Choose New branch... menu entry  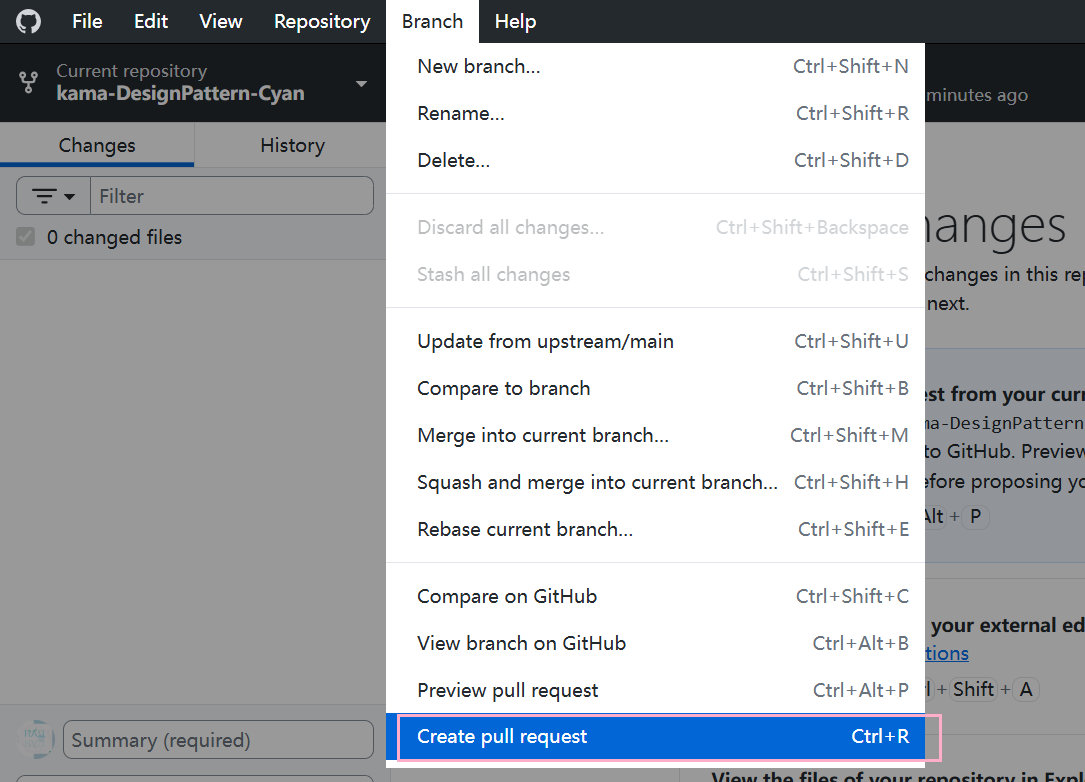coord(655,66)
